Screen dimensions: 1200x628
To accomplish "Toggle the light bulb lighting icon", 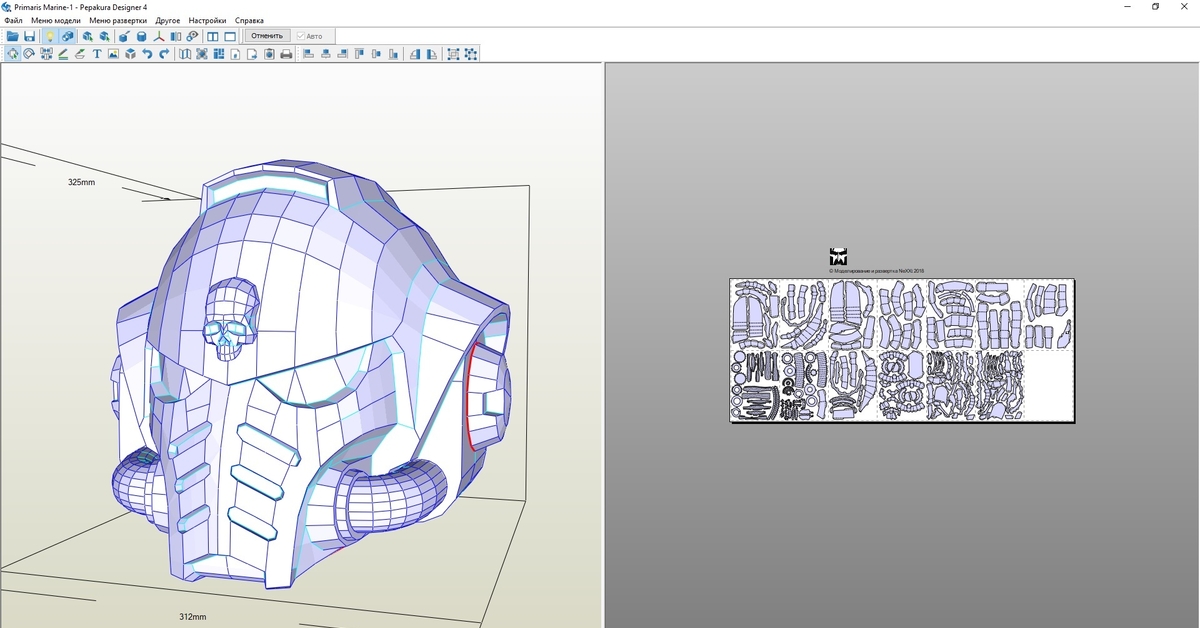I will [x=49, y=36].
